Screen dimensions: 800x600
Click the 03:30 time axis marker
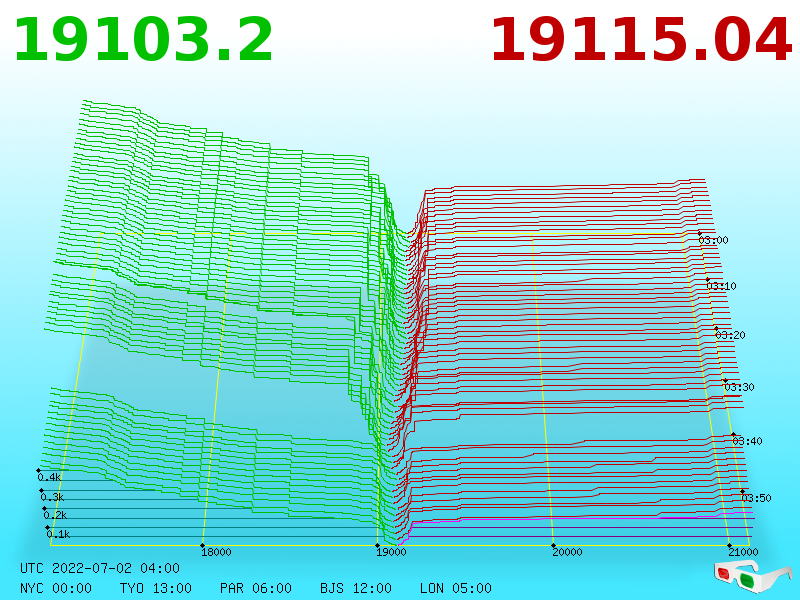point(739,387)
